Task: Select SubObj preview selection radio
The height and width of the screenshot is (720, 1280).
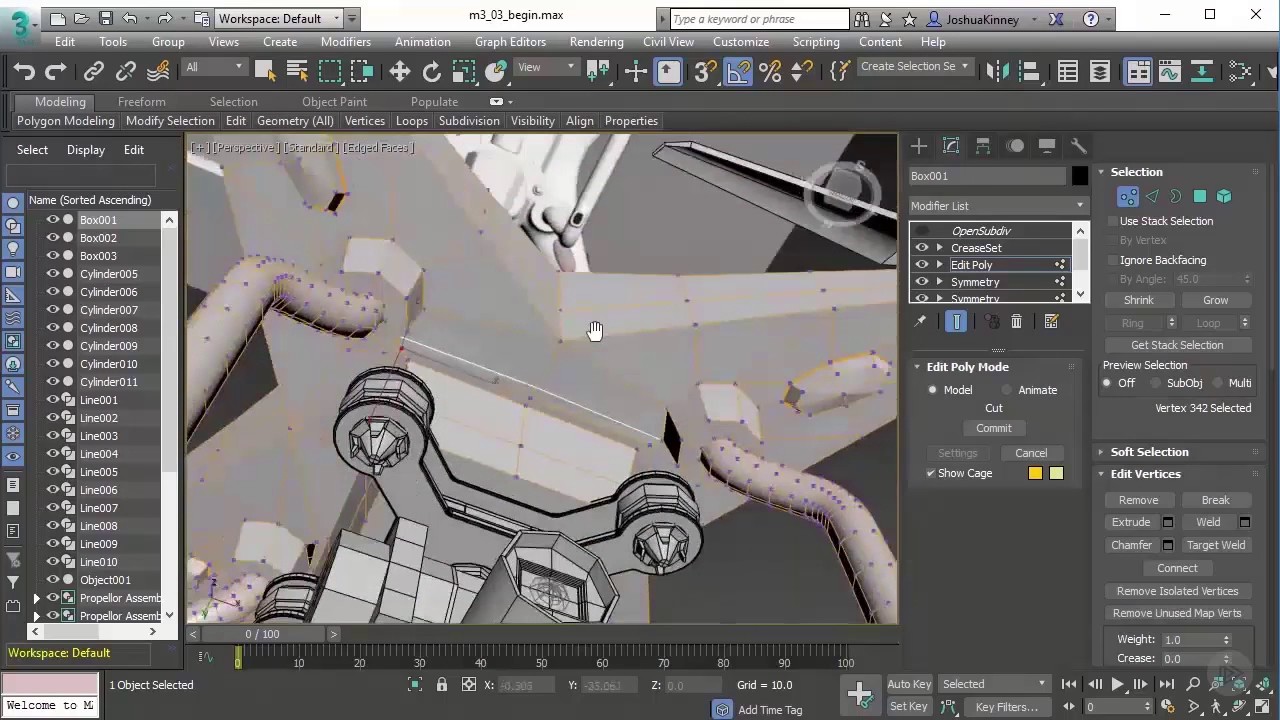Action: pos(1154,383)
